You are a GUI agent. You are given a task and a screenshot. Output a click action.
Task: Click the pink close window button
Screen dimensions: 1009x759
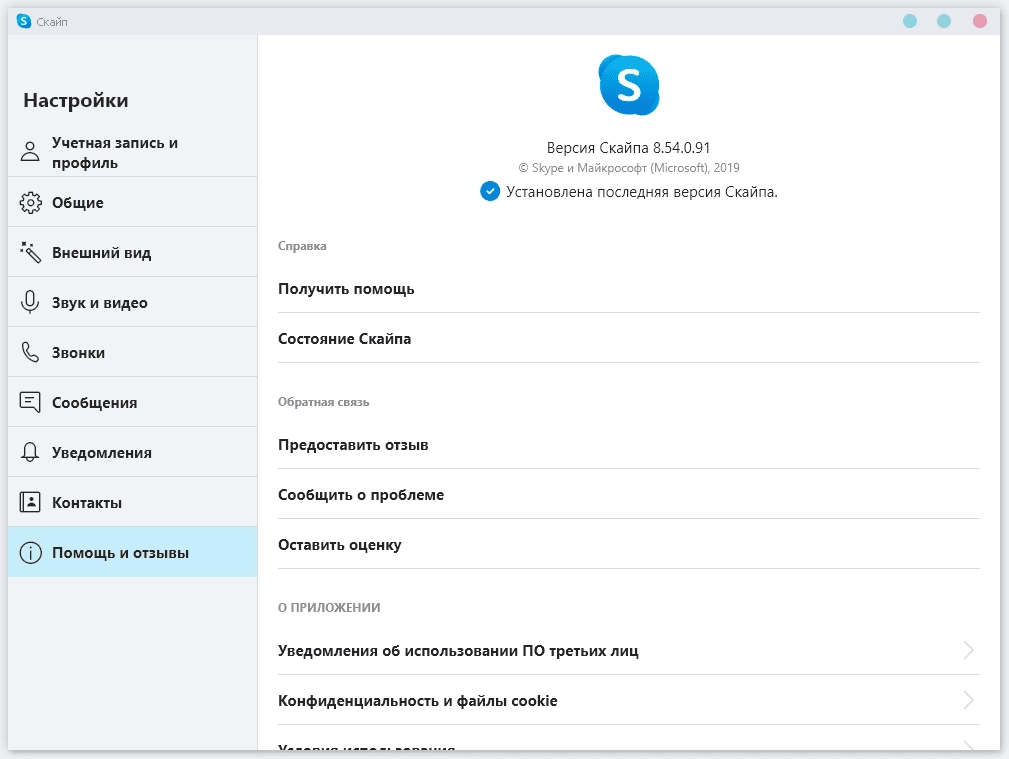click(x=979, y=21)
